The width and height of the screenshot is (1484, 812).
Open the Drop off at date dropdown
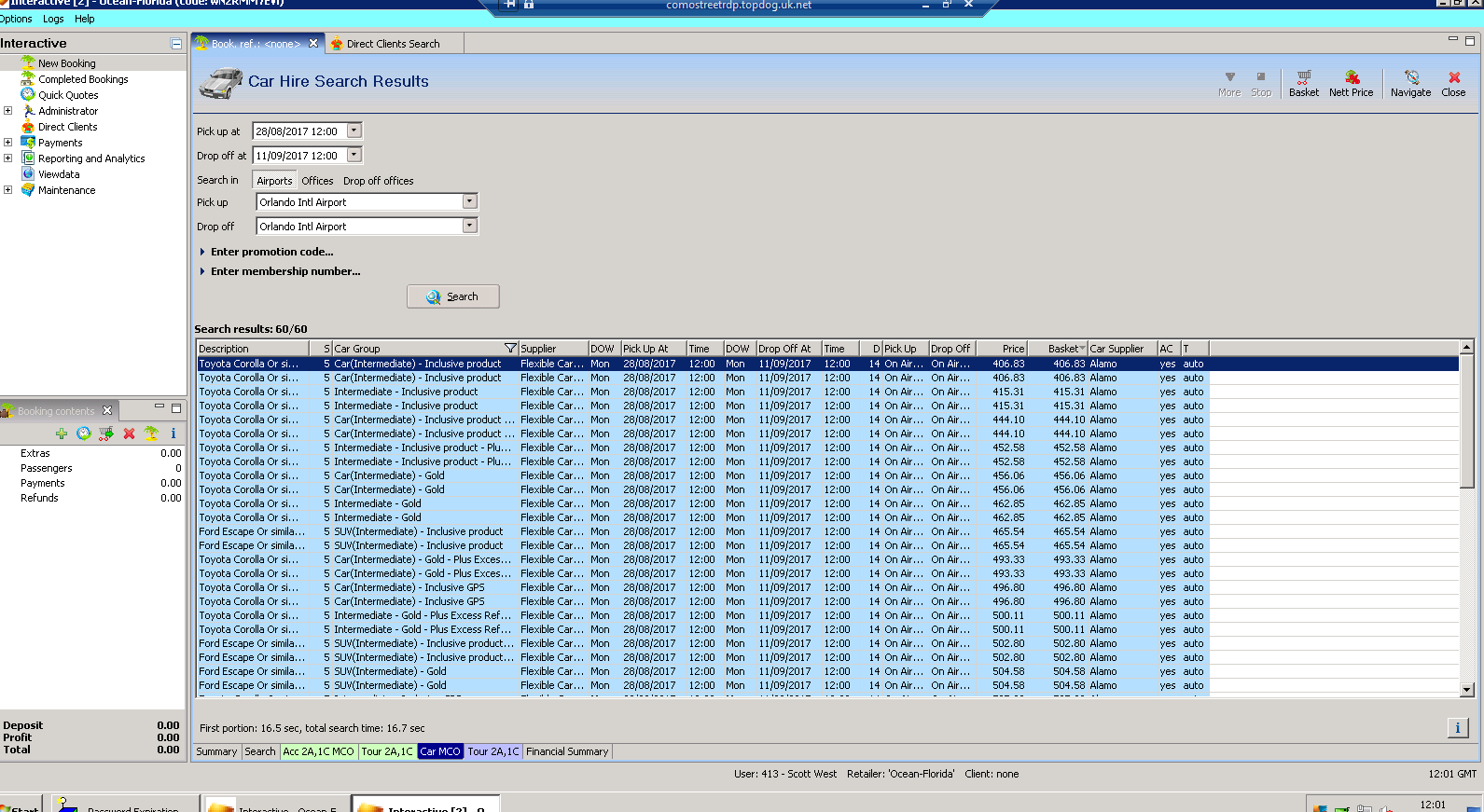tap(354, 155)
